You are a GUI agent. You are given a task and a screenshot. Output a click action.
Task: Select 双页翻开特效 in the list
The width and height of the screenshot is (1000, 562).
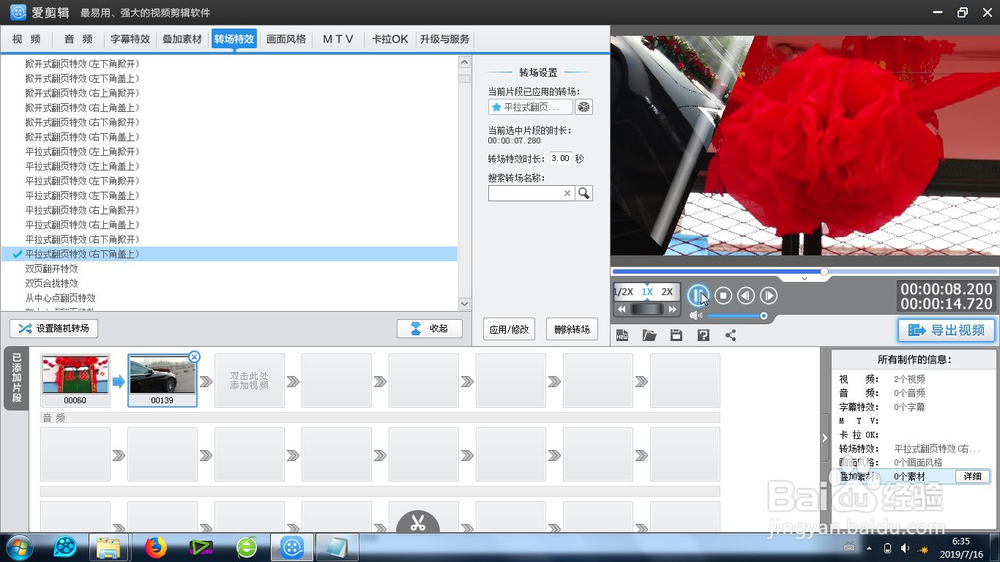coord(52,269)
